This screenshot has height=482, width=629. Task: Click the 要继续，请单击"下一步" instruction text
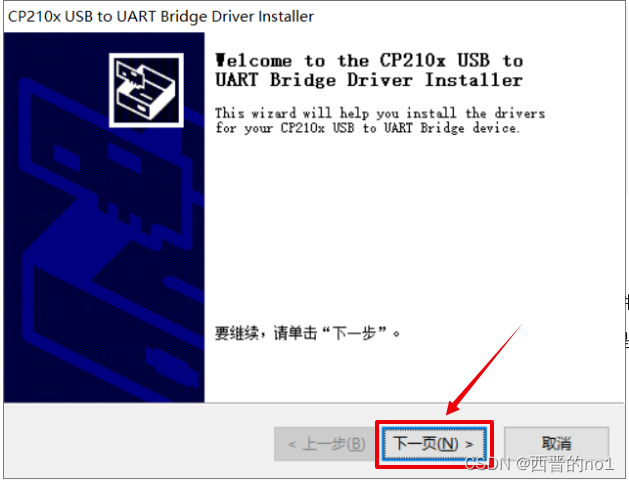pos(308,333)
